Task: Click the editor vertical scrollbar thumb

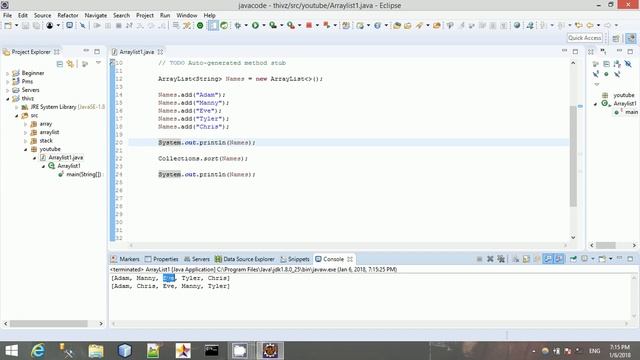Action: [573, 156]
